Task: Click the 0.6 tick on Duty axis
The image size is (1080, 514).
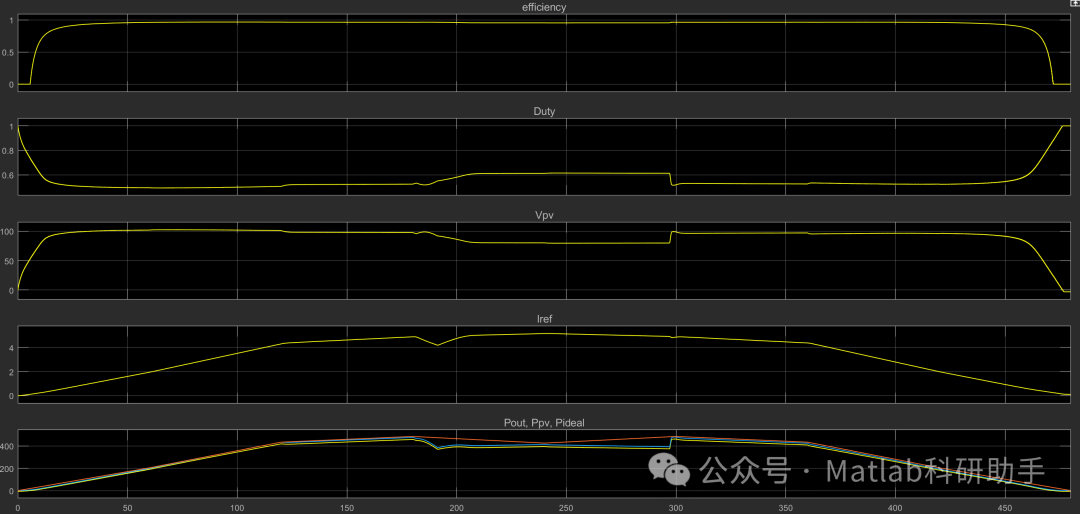Action: [x=8, y=176]
